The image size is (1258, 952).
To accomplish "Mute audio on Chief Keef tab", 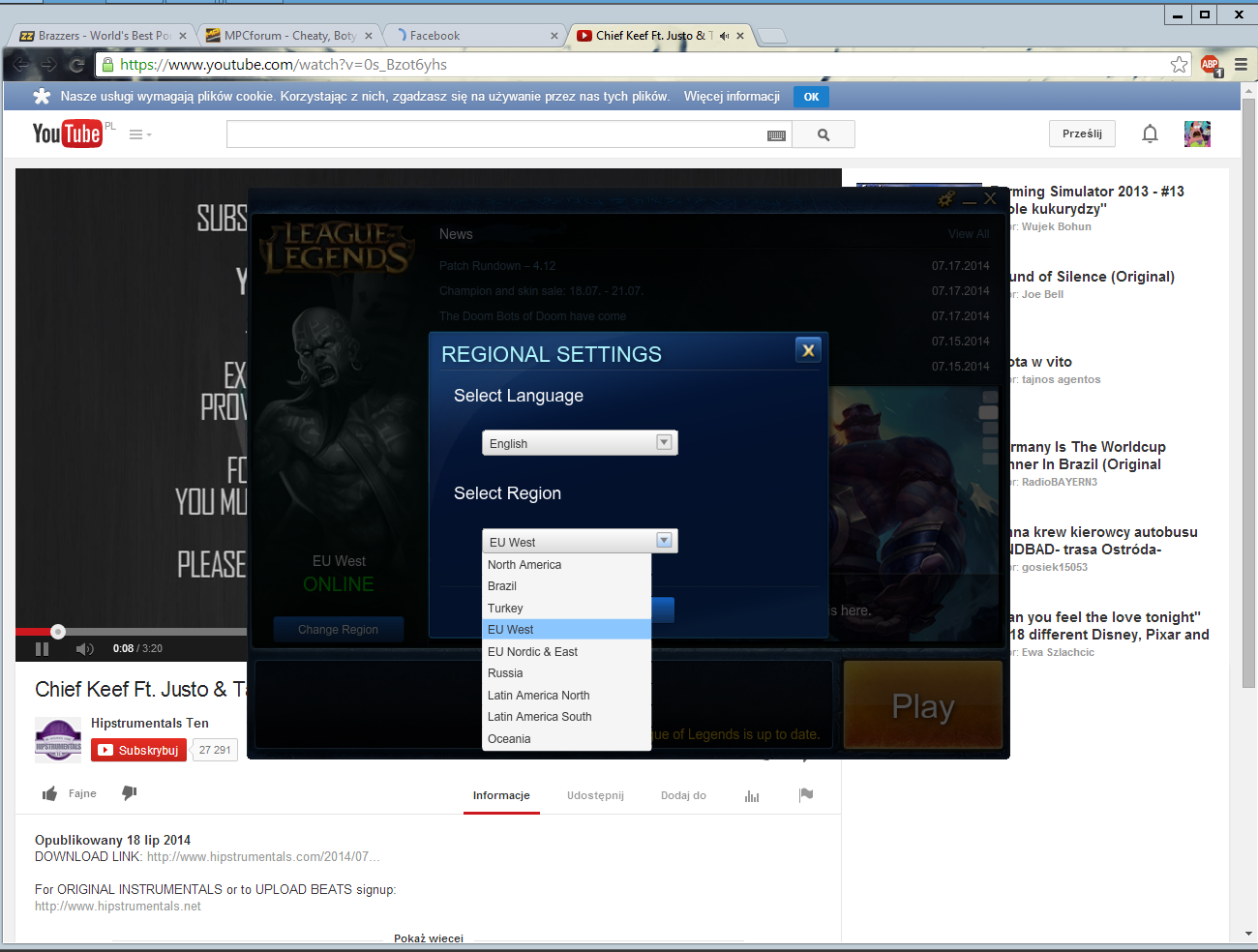I will pos(724,36).
